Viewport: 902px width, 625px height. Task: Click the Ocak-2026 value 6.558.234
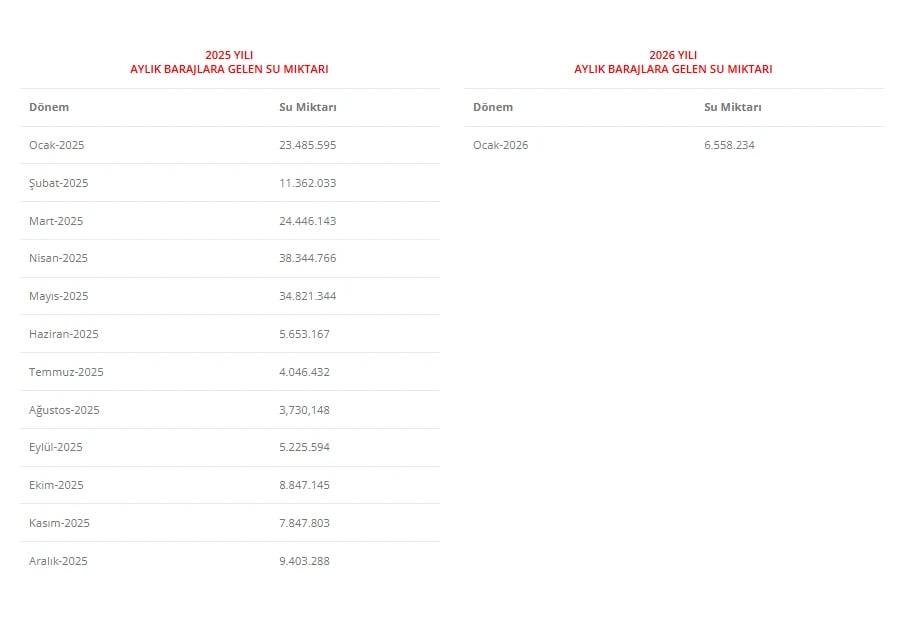pos(729,145)
